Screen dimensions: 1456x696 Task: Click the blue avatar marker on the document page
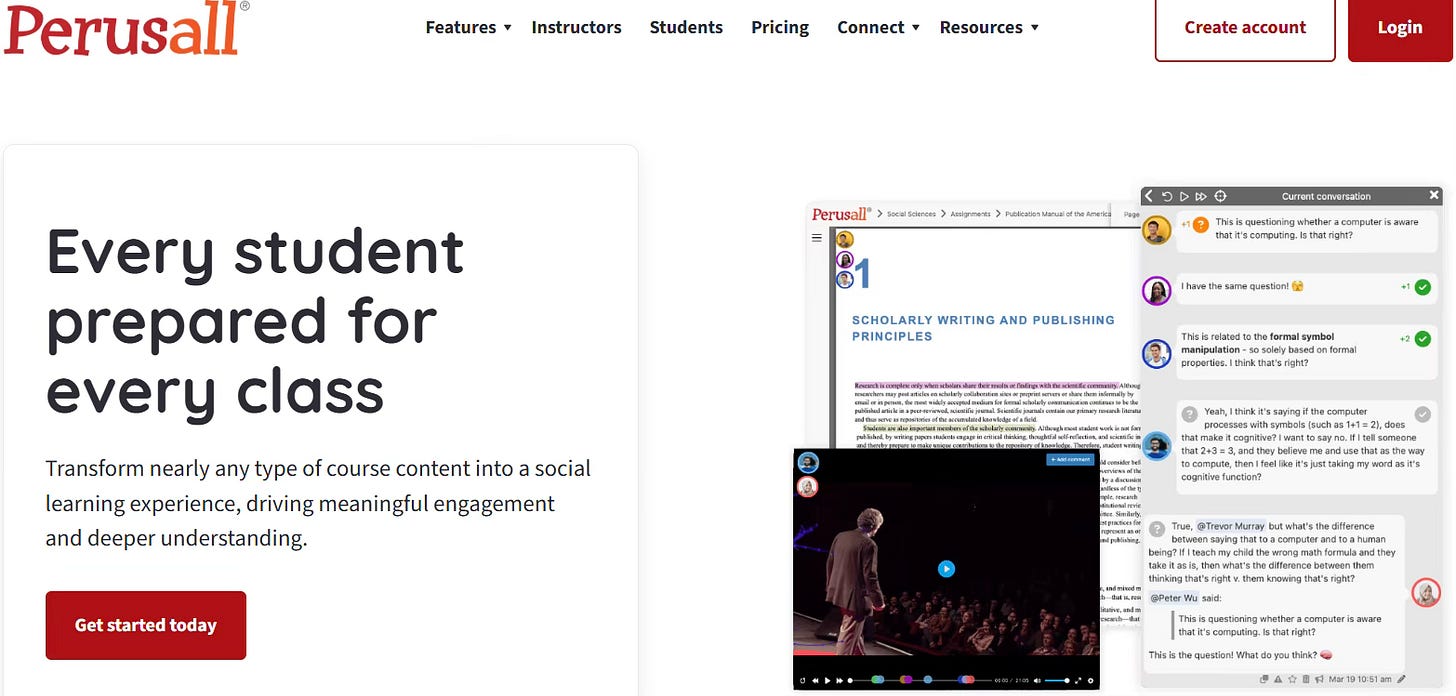coord(845,280)
